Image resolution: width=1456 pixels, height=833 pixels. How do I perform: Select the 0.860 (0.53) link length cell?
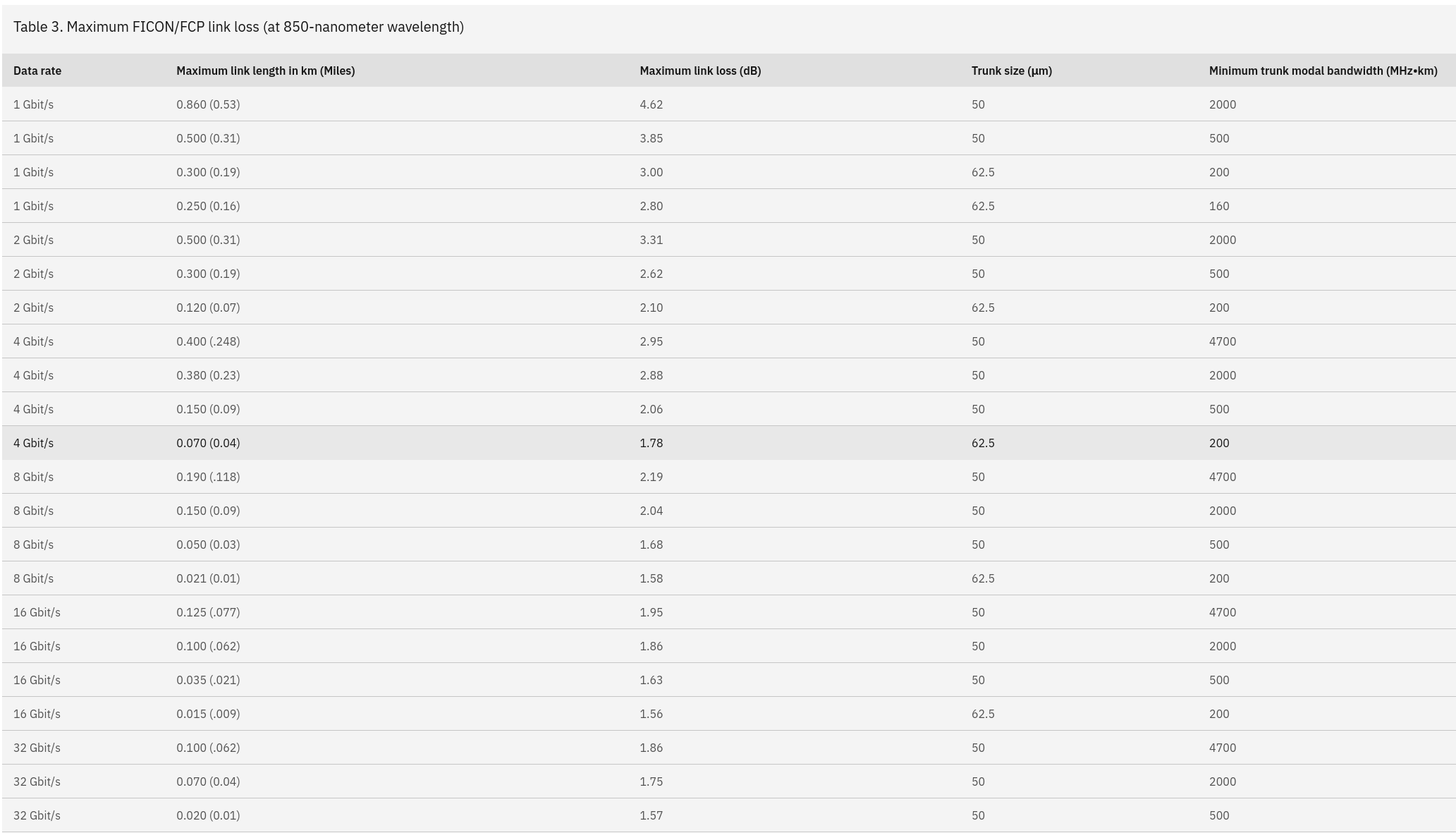pyautogui.click(x=208, y=104)
